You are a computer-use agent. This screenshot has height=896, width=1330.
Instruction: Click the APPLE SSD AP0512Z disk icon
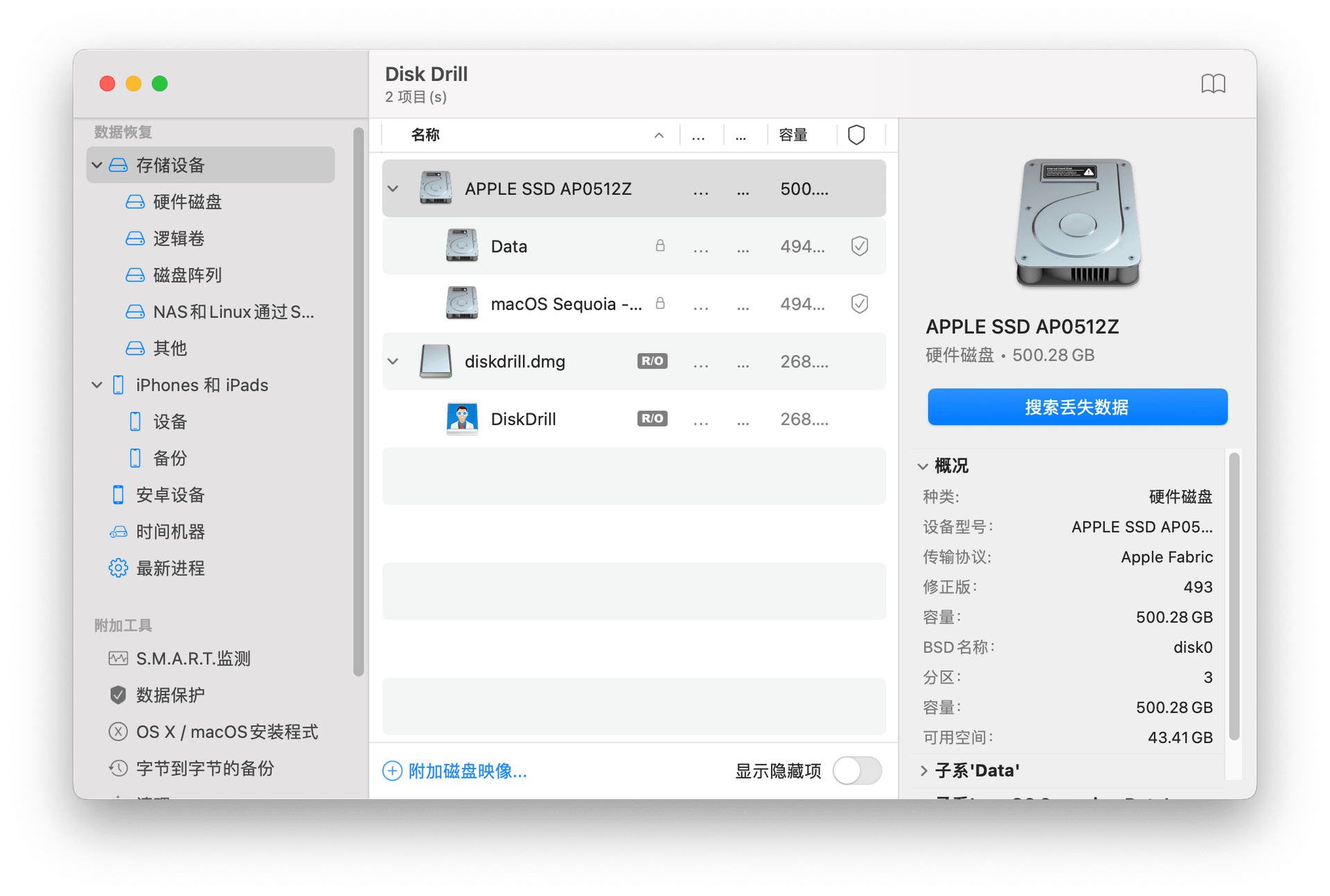pyautogui.click(x=436, y=188)
